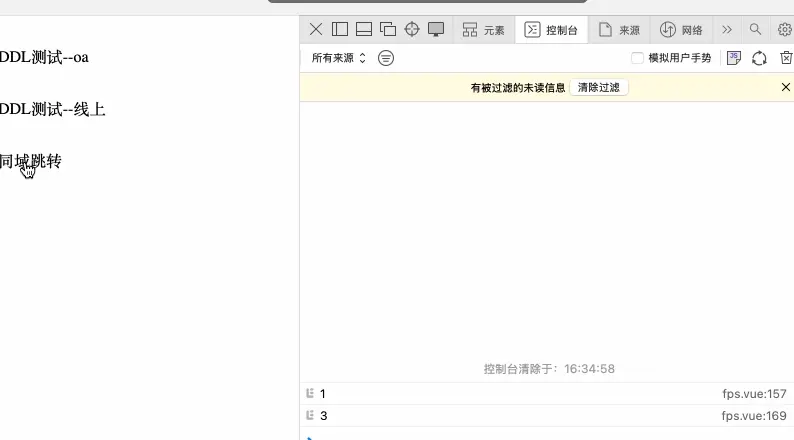Detach inspector into separate window

pos(388,29)
